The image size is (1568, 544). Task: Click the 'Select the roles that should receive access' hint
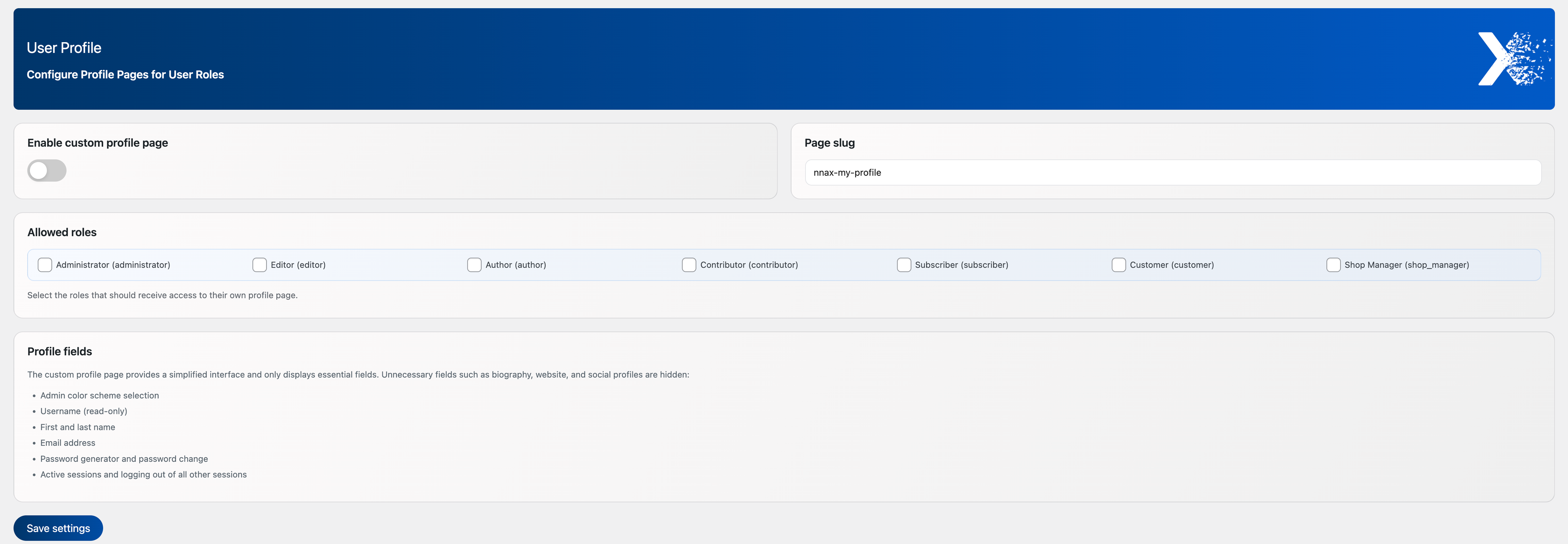[163, 295]
